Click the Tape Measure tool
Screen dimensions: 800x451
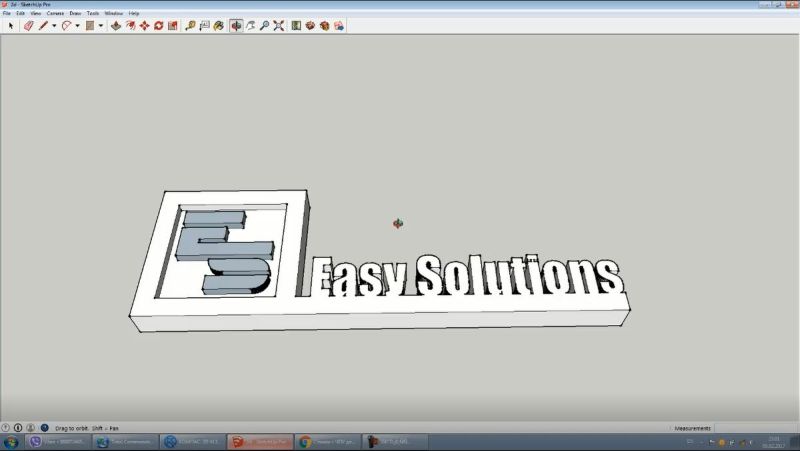[x=190, y=26]
